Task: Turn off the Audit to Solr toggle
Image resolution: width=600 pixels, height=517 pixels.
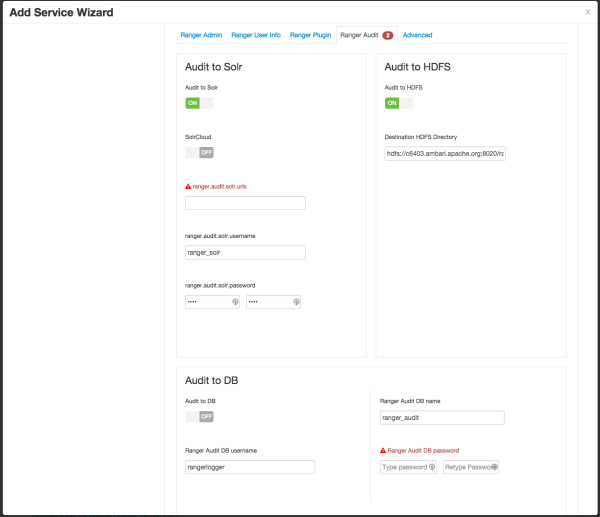Action: click(x=199, y=103)
